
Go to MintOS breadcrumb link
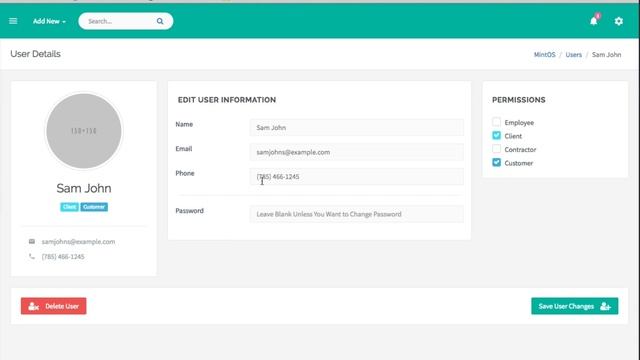pos(544,55)
